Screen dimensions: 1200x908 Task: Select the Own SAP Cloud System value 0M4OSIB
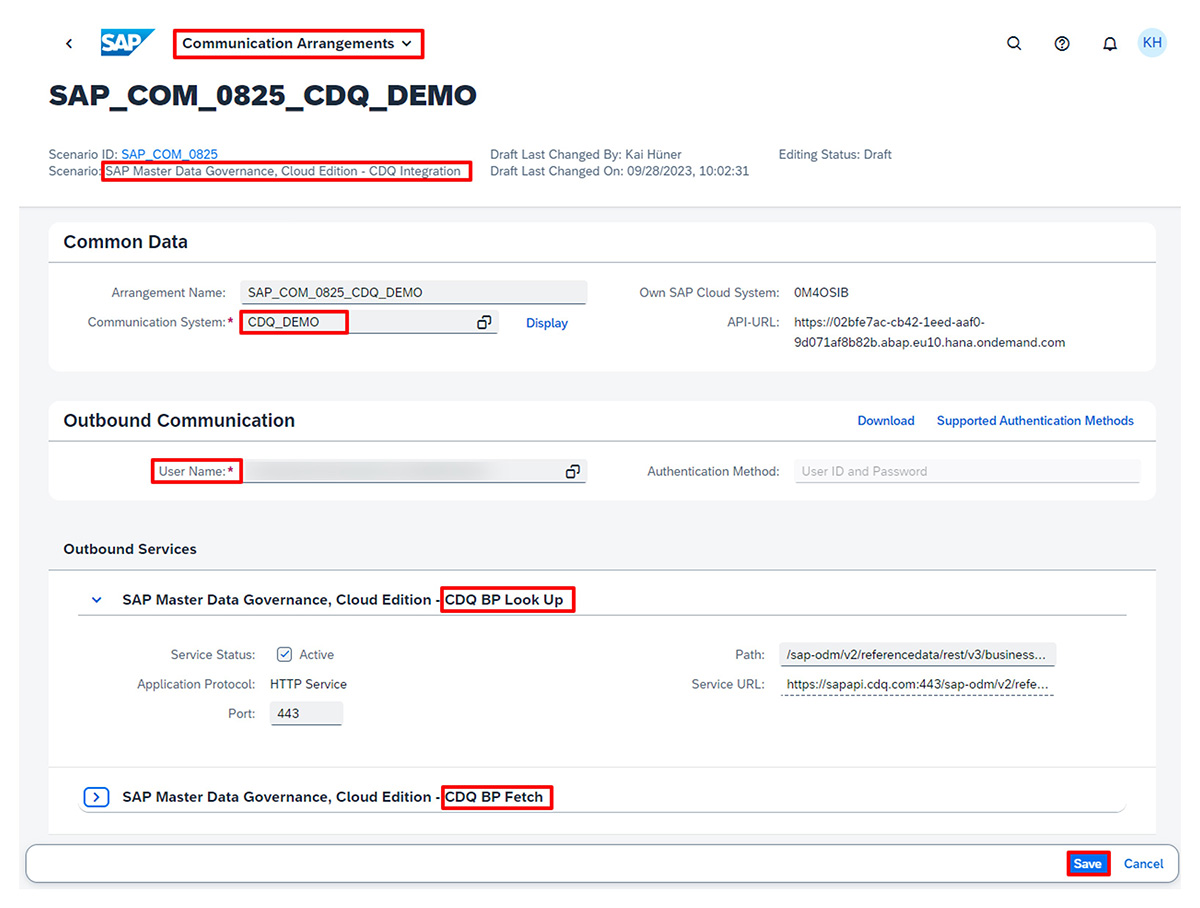pos(822,293)
